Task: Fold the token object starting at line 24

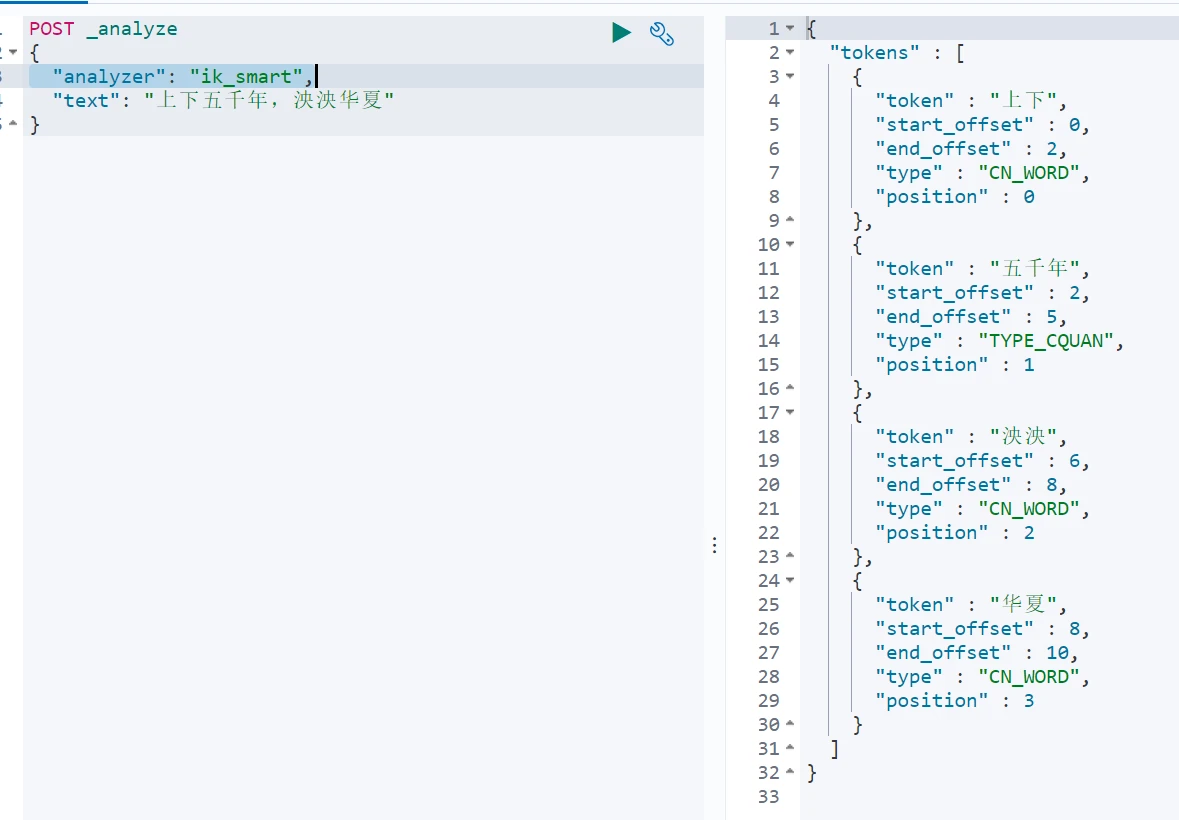Action: point(790,581)
